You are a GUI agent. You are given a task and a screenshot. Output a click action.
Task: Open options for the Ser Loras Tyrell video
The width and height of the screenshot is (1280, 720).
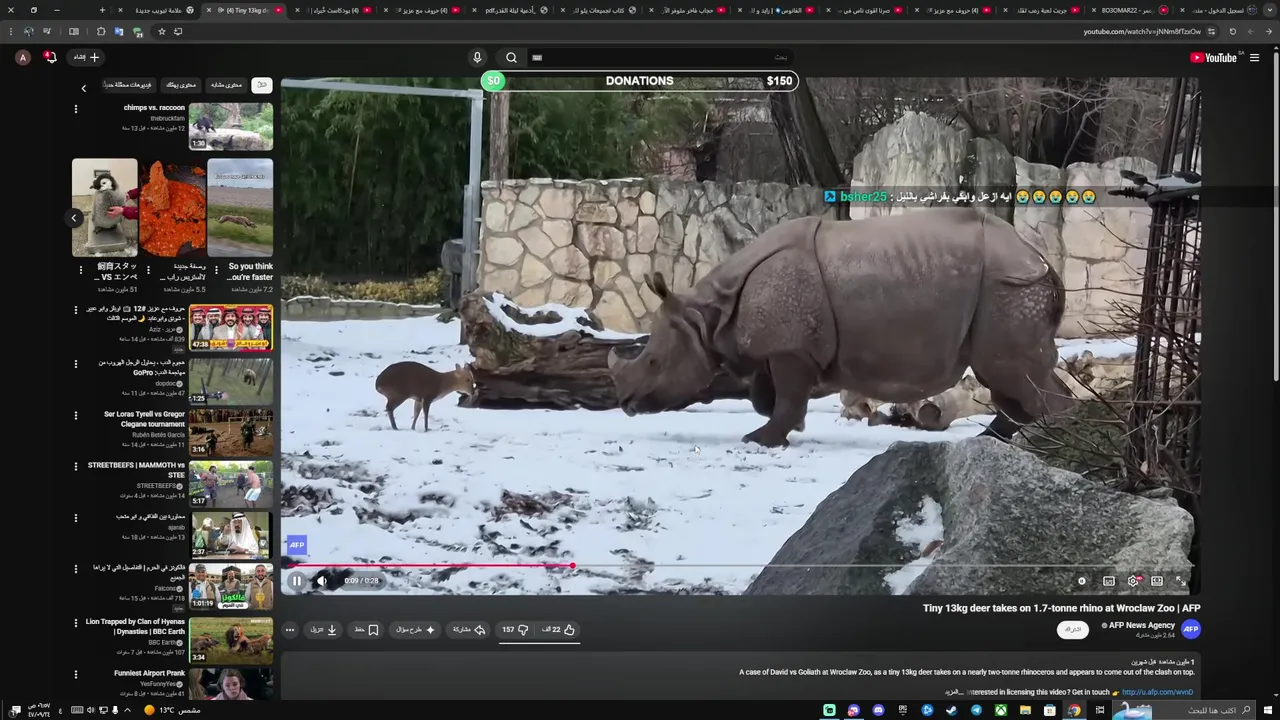[75, 414]
